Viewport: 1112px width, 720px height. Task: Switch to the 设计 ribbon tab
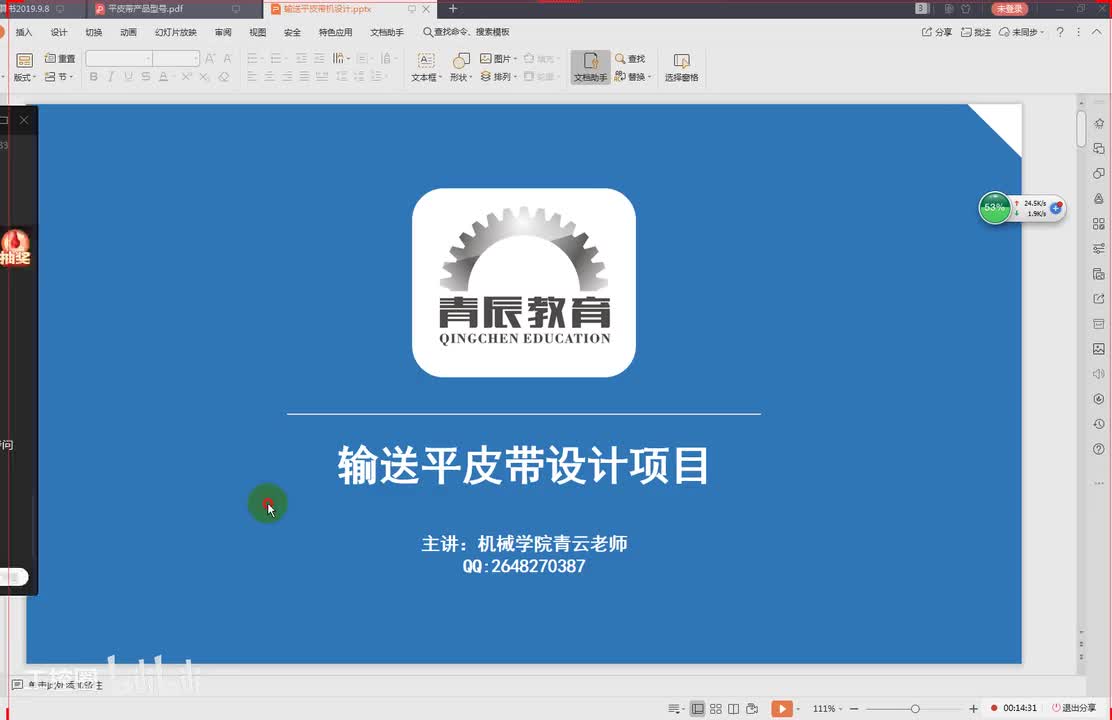59,32
